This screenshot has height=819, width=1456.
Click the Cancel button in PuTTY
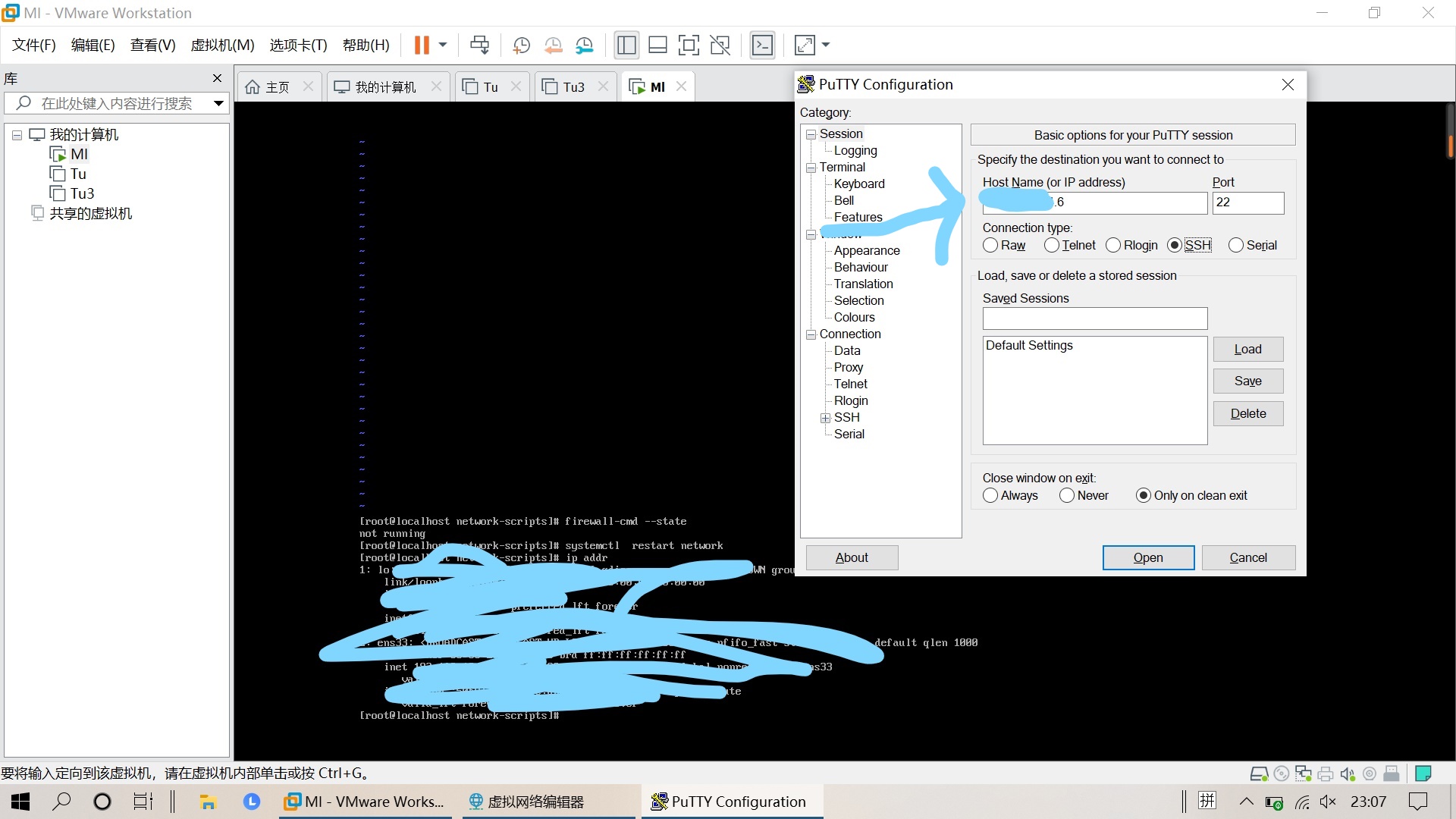click(1247, 557)
